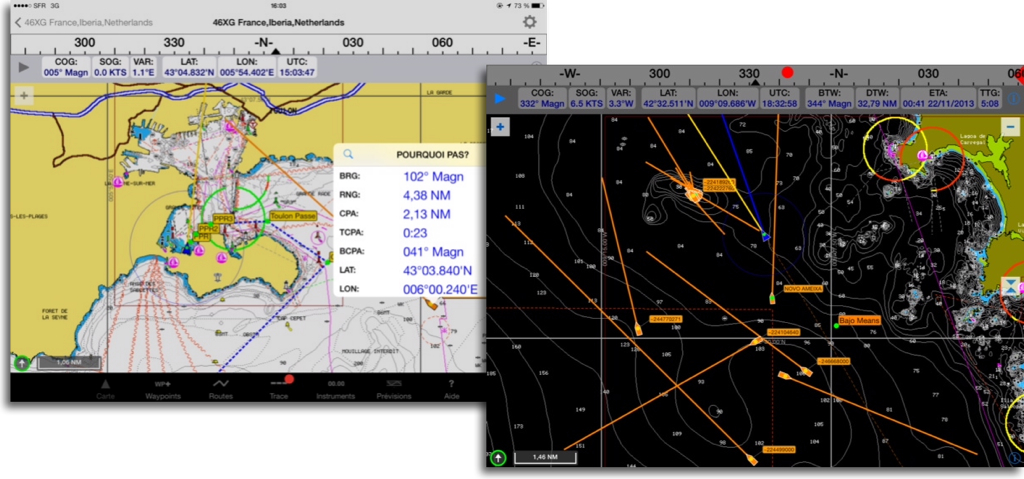Screen dimensions: 1024x479
Task: Select the POURQUOI PAS? popup title
Action: click(x=432, y=155)
